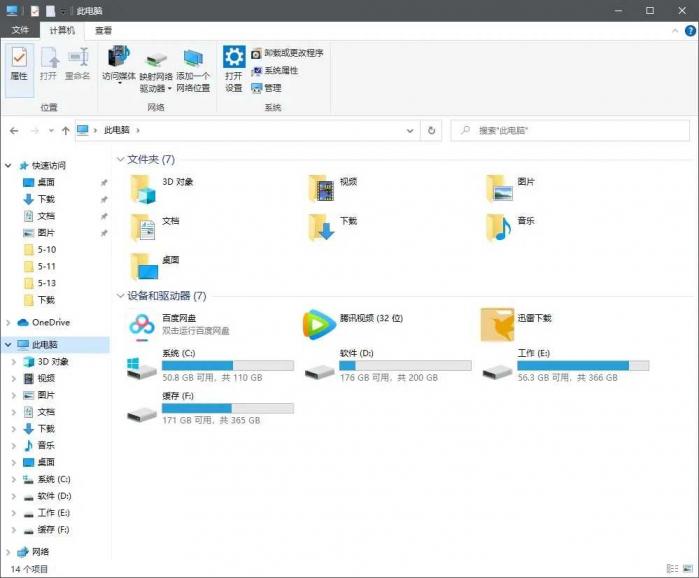Click 系统 (C:) usage bar
The width and height of the screenshot is (699, 578).
[228, 366]
